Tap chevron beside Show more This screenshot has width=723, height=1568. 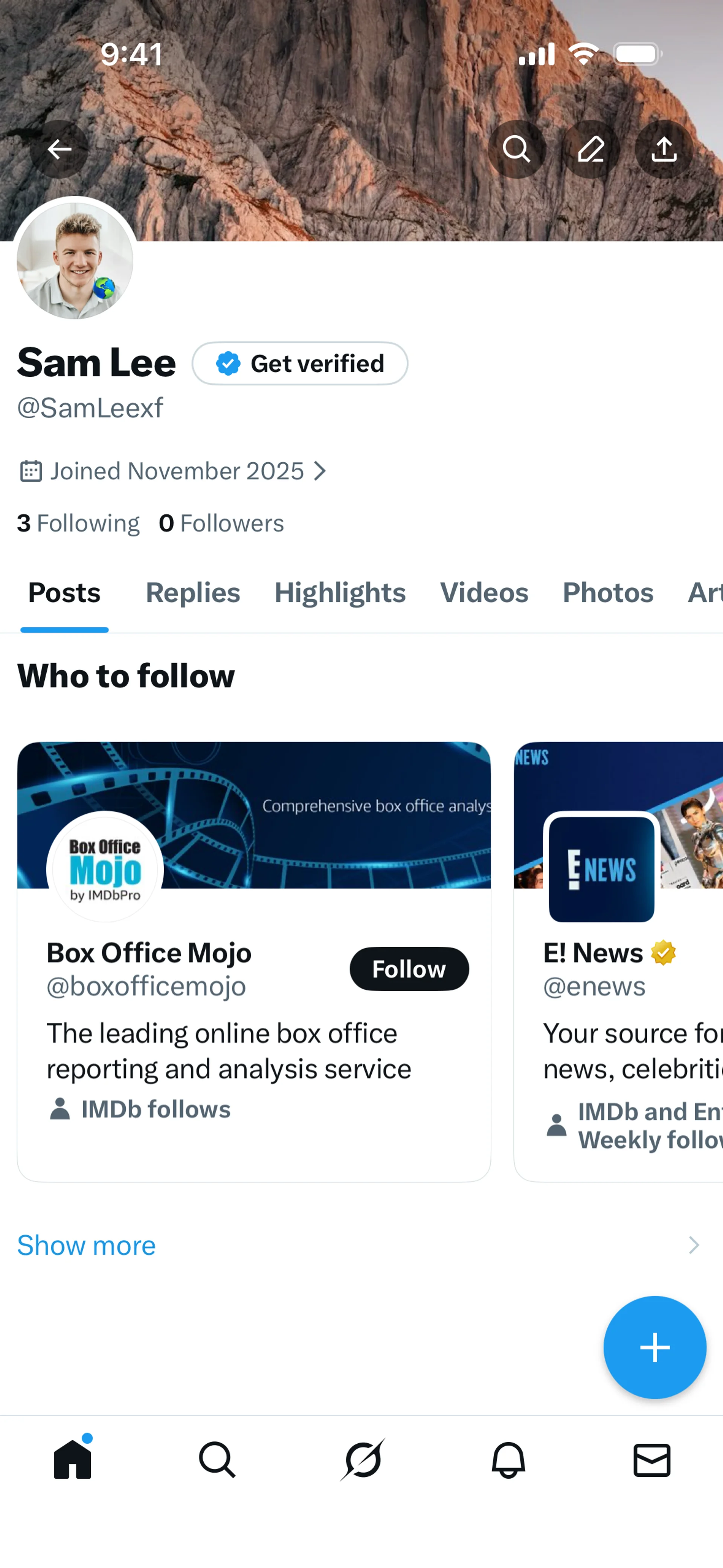point(693,1246)
